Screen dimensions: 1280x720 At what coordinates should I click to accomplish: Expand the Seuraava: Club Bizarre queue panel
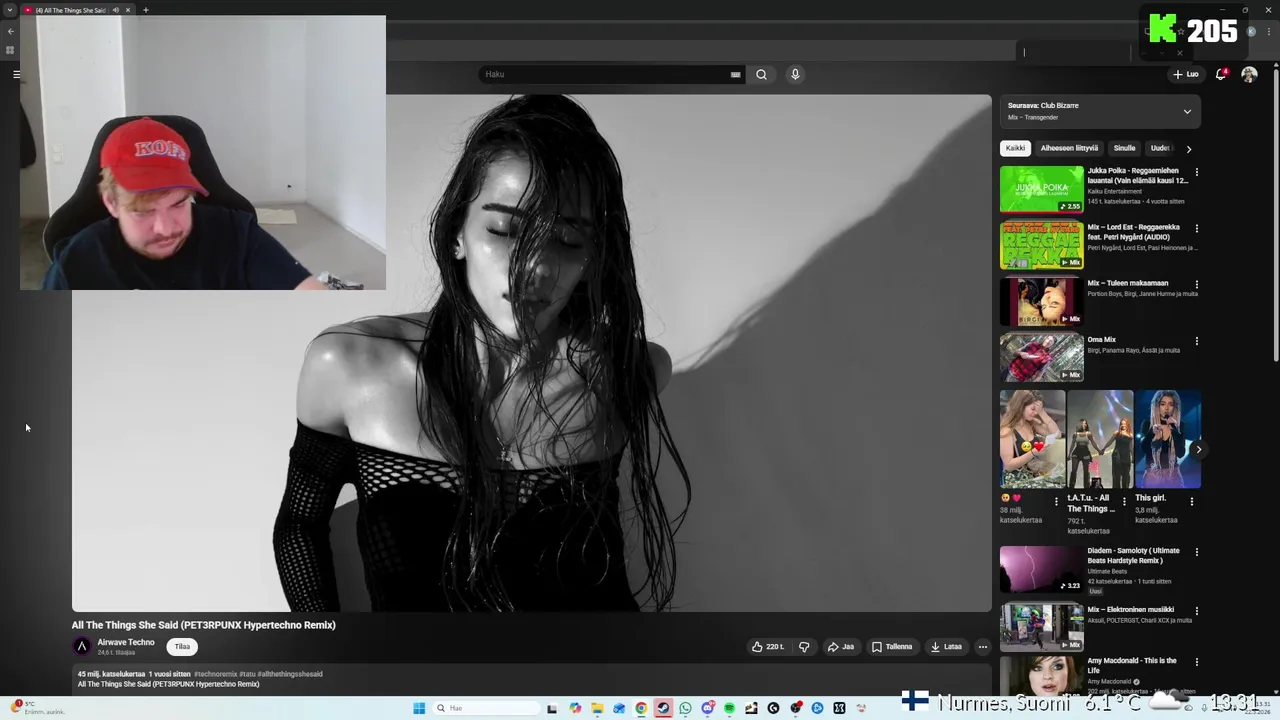[1187, 111]
